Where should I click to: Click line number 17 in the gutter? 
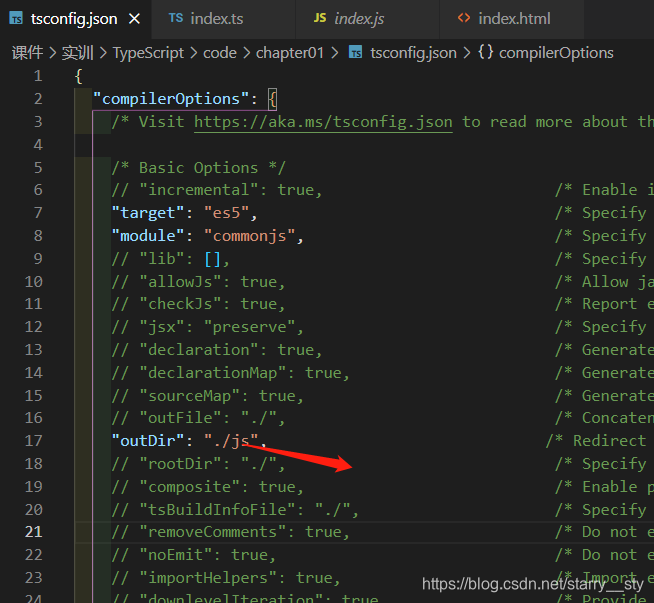tap(33, 441)
